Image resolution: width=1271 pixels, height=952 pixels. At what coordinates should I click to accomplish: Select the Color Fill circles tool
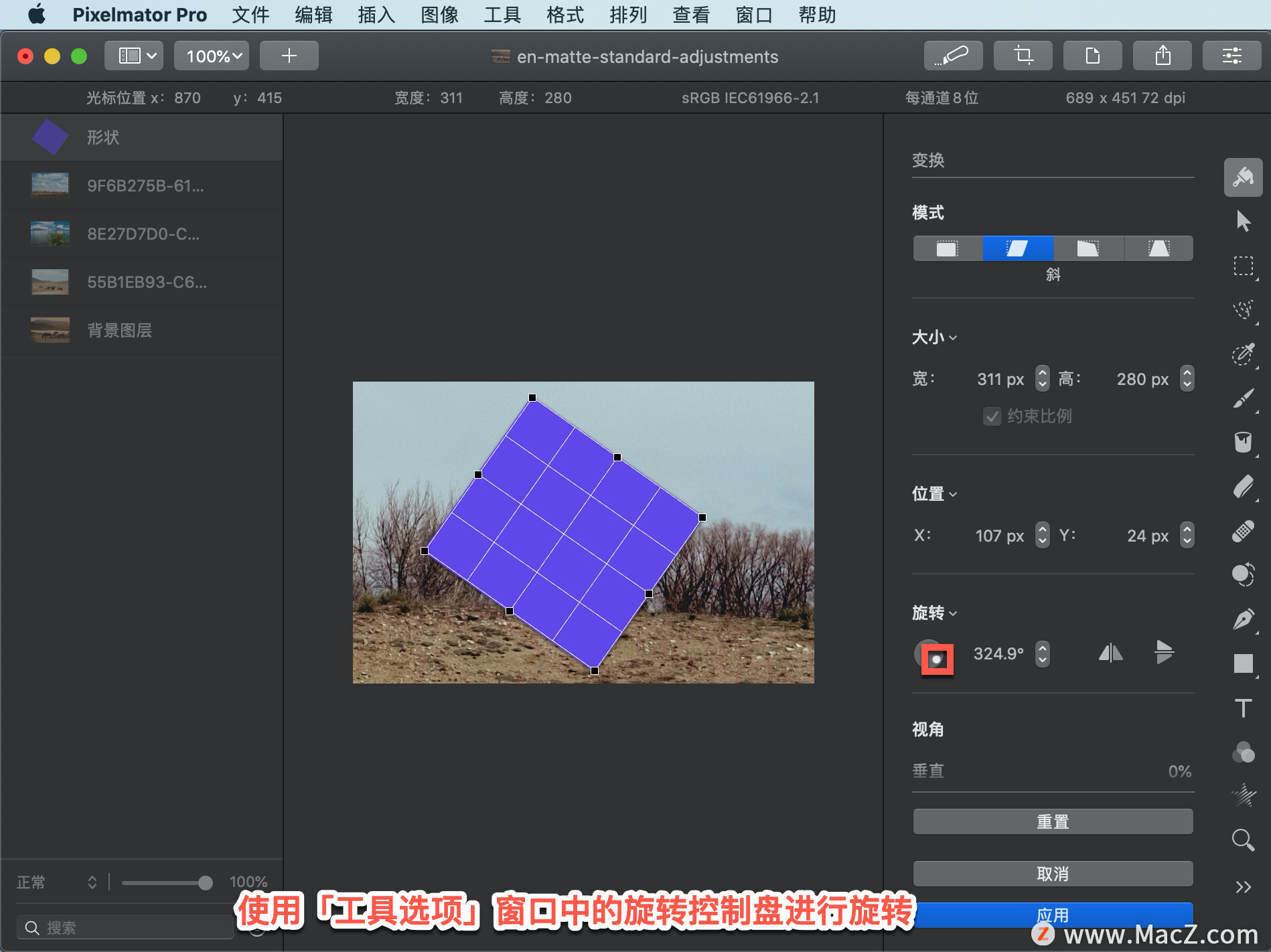[x=1243, y=752]
